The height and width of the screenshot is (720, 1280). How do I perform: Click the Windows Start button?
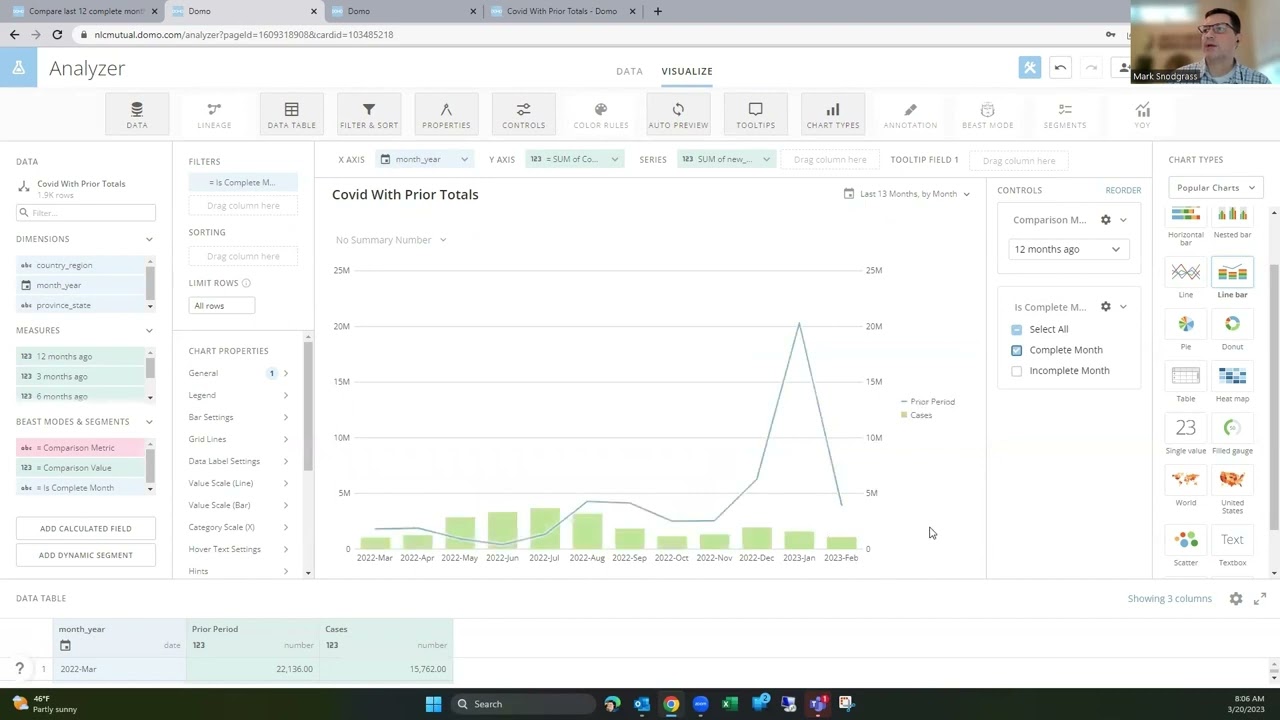click(433, 704)
